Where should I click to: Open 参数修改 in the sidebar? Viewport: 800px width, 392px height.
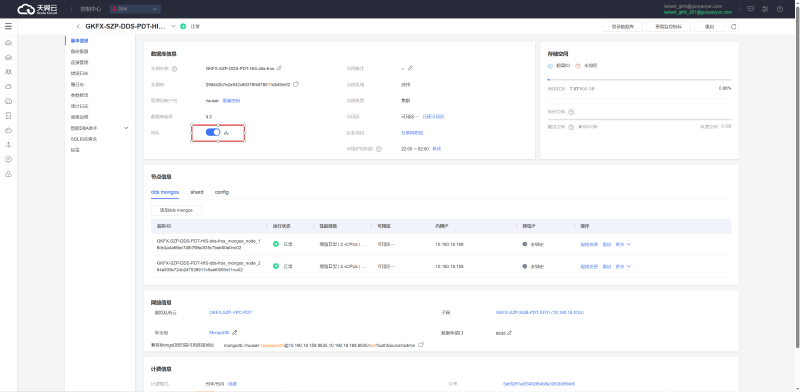pyautogui.click(x=80, y=95)
